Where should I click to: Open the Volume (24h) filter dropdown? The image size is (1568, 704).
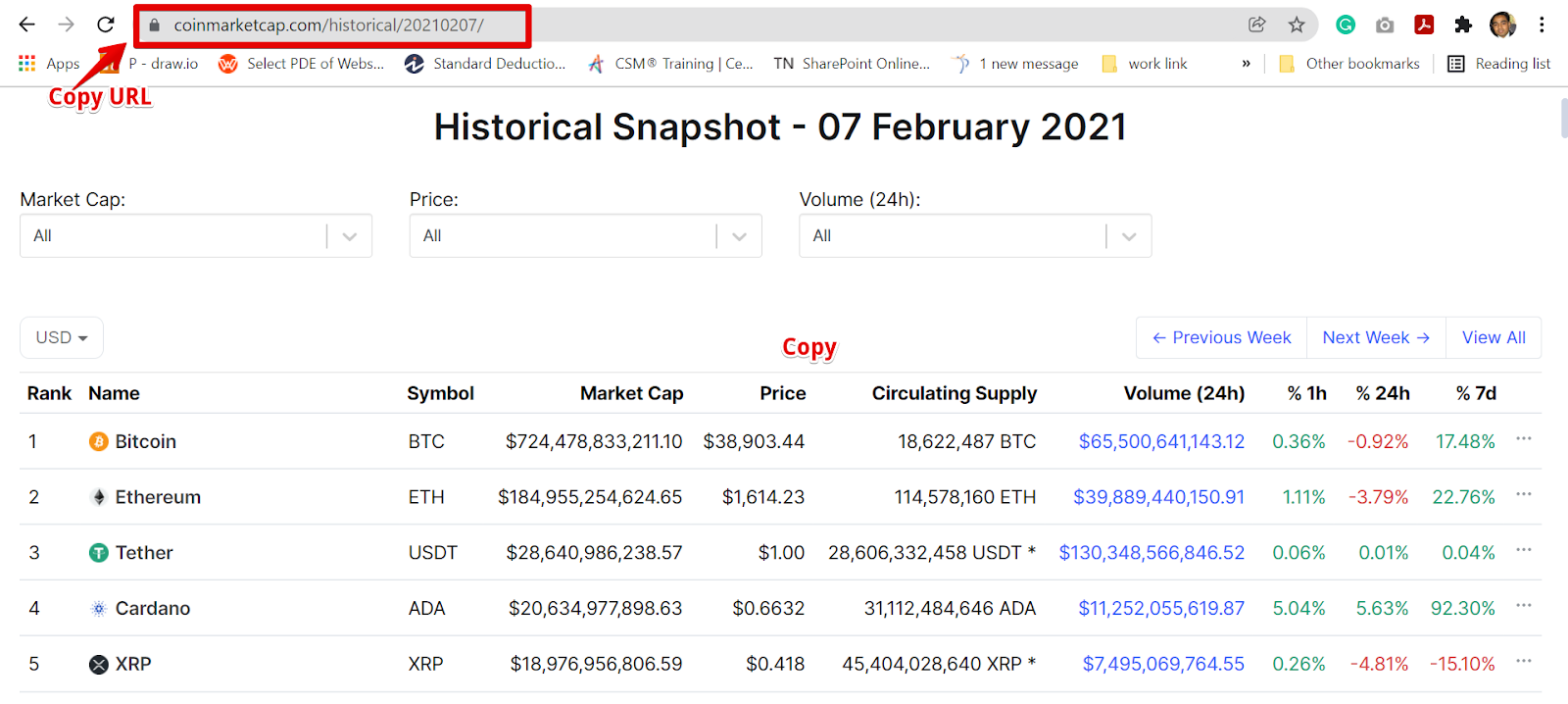[x=1129, y=236]
